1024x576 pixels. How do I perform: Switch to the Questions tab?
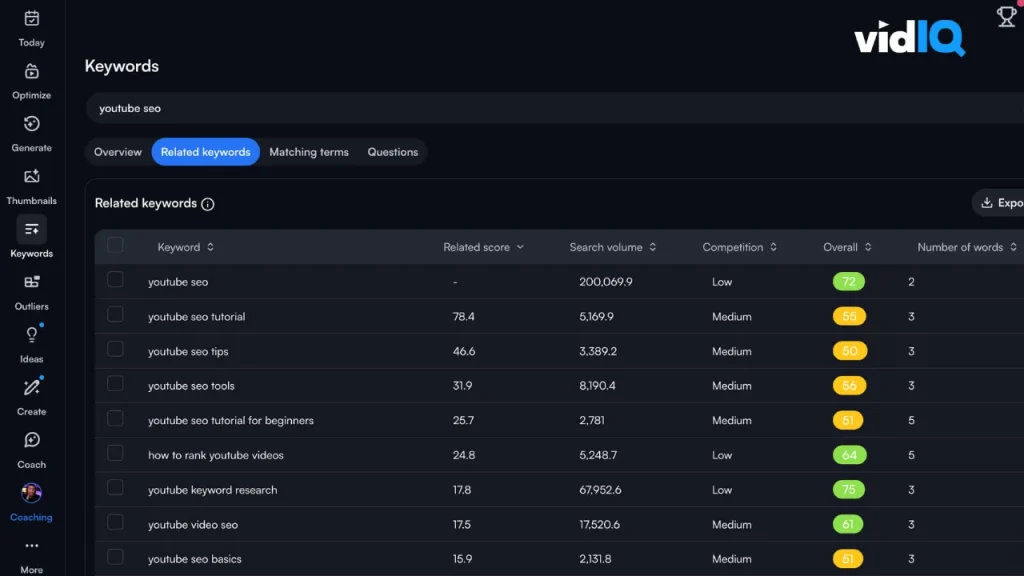click(x=392, y=152)
